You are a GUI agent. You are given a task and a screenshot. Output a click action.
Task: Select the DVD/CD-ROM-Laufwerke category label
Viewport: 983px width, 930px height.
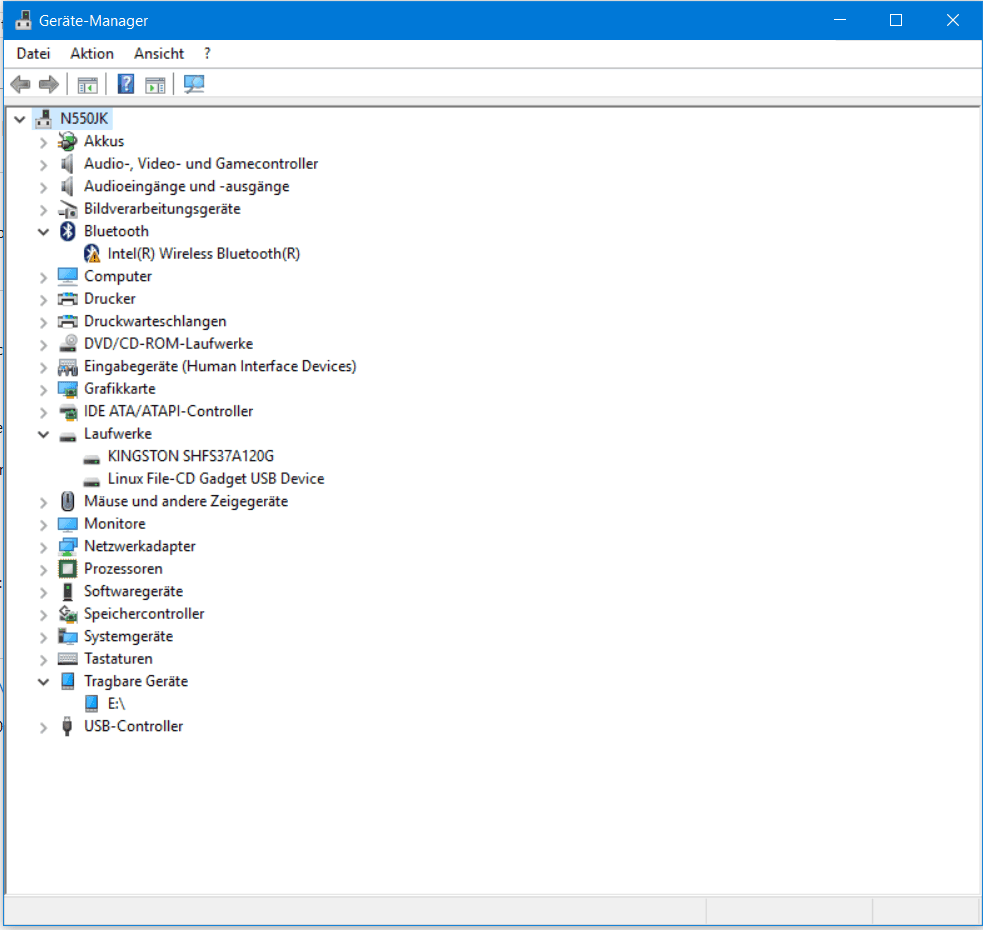(169, 344)
